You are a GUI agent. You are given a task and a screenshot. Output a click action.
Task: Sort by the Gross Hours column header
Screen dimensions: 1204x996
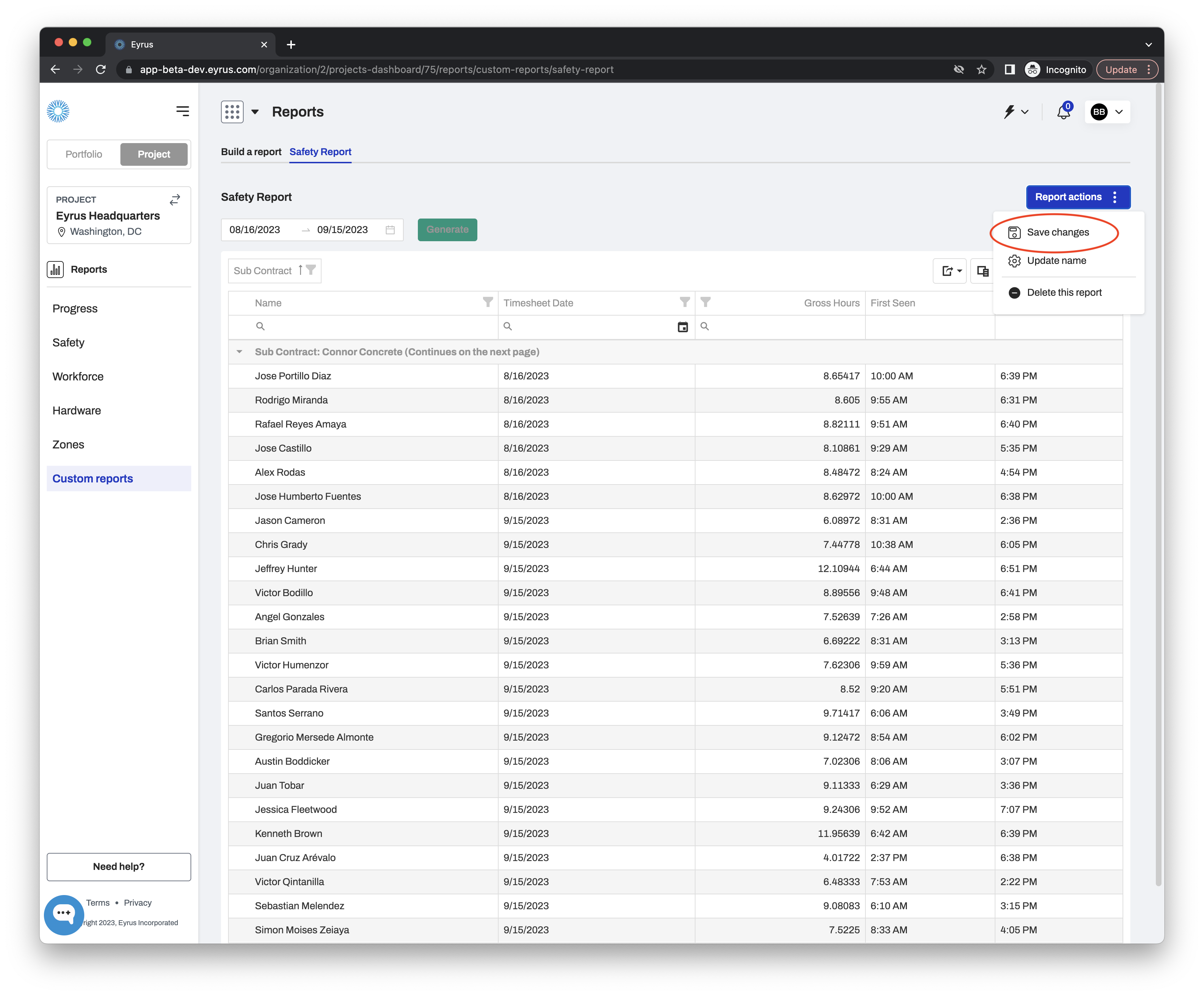[x=831, y=303]
